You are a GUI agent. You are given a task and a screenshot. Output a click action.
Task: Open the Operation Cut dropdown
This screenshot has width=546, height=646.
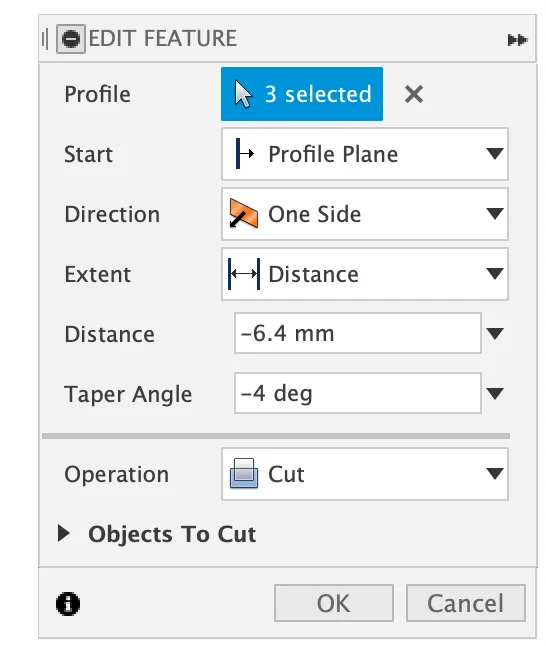point(365,474)
